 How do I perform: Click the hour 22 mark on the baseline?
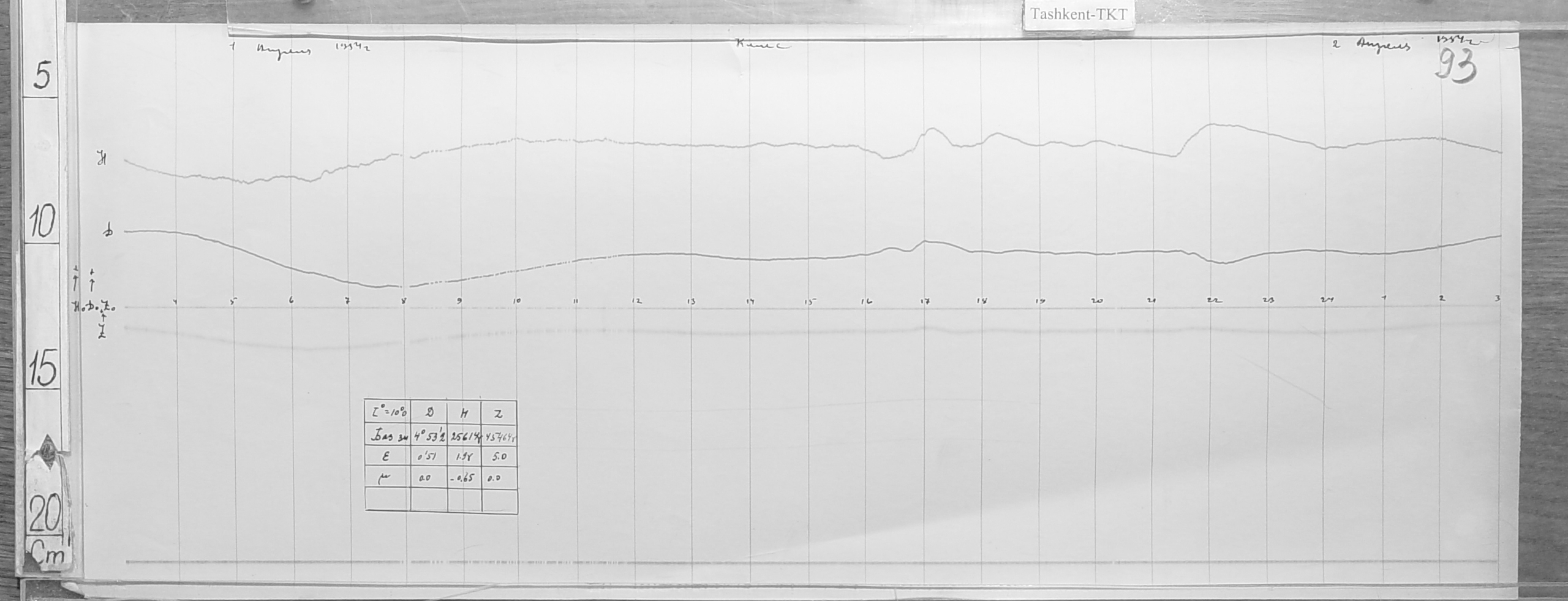(x=1212, y=301)
